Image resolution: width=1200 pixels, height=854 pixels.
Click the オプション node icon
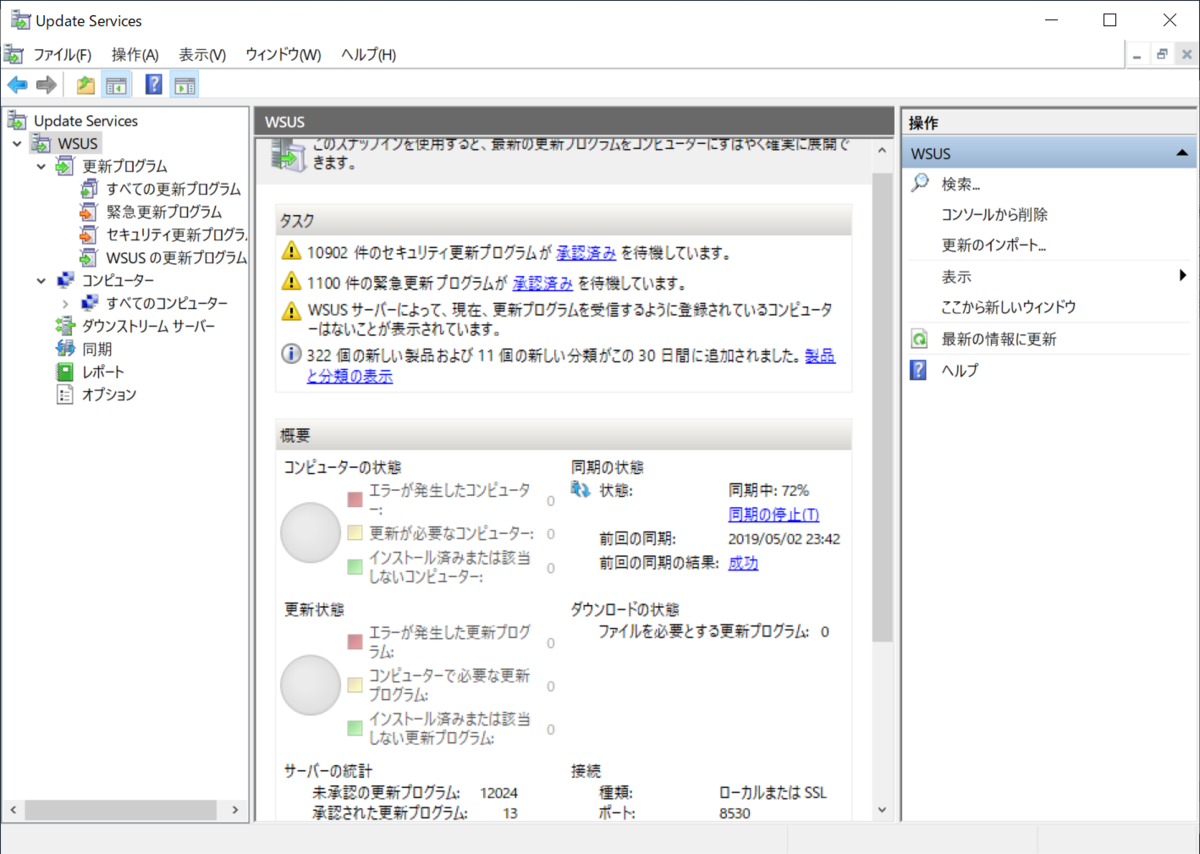[66, 395]
